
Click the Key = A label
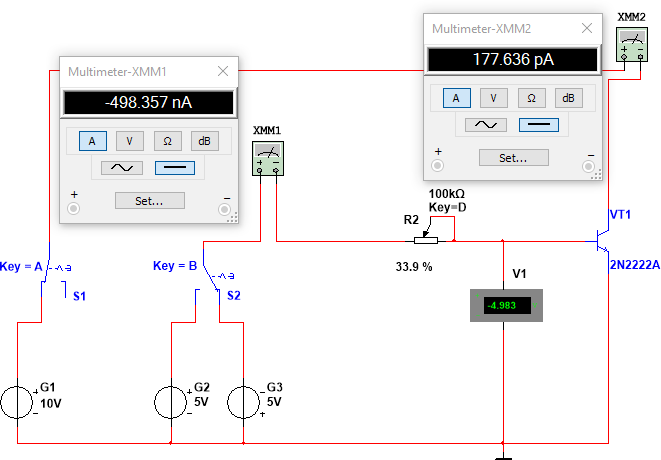21,266
